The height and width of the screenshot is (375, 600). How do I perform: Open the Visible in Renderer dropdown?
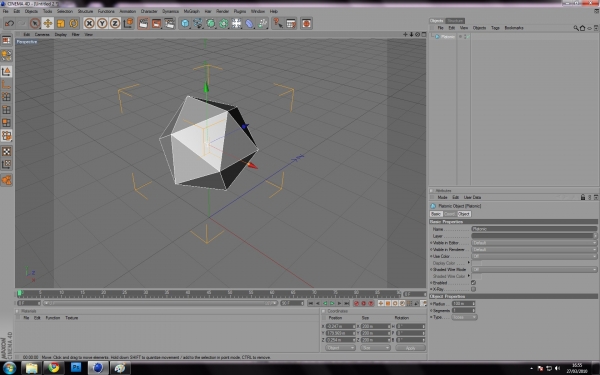coord(534,249)
